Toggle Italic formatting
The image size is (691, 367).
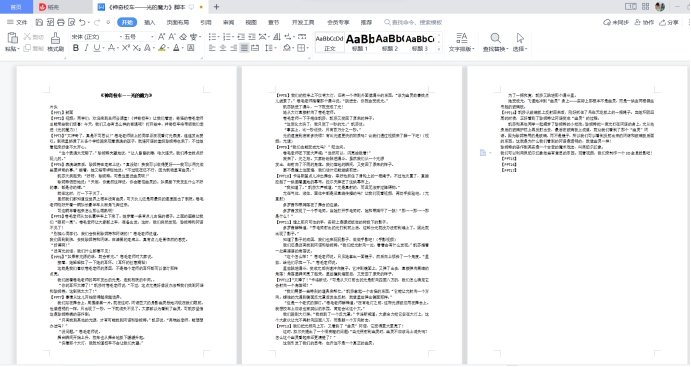[x=86, y=48]
